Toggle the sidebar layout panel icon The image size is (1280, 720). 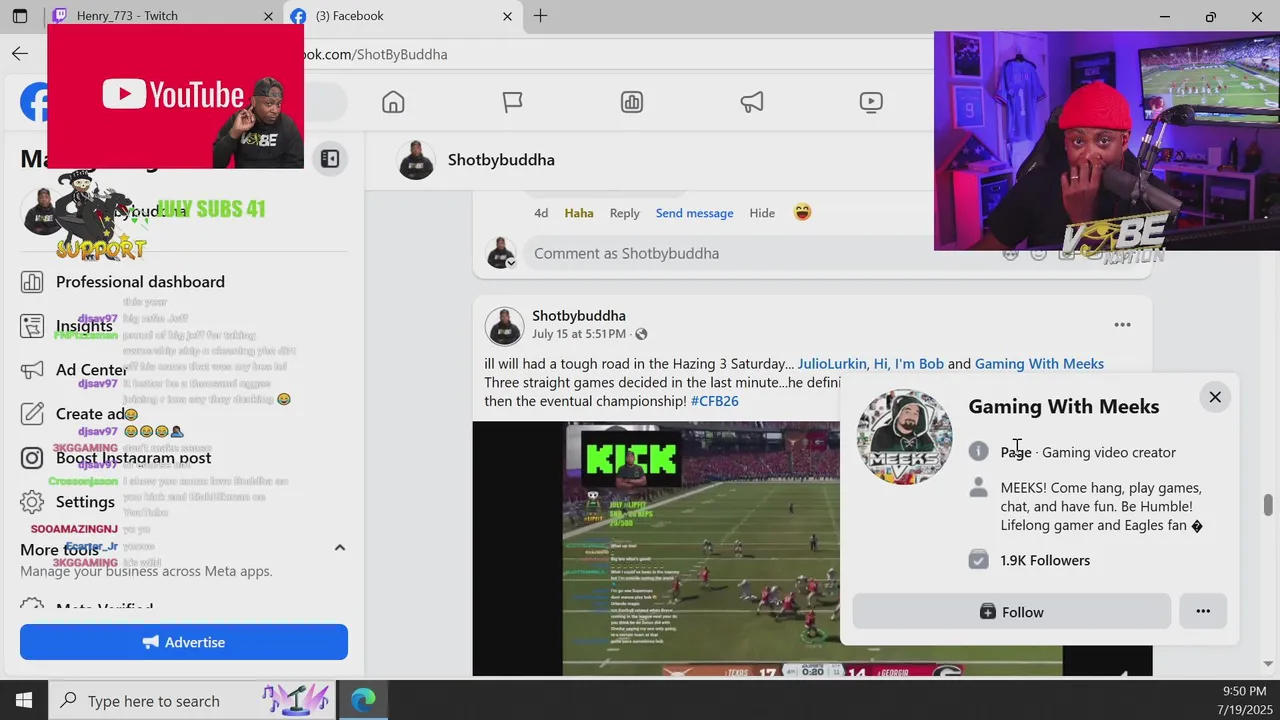(329, 159)
